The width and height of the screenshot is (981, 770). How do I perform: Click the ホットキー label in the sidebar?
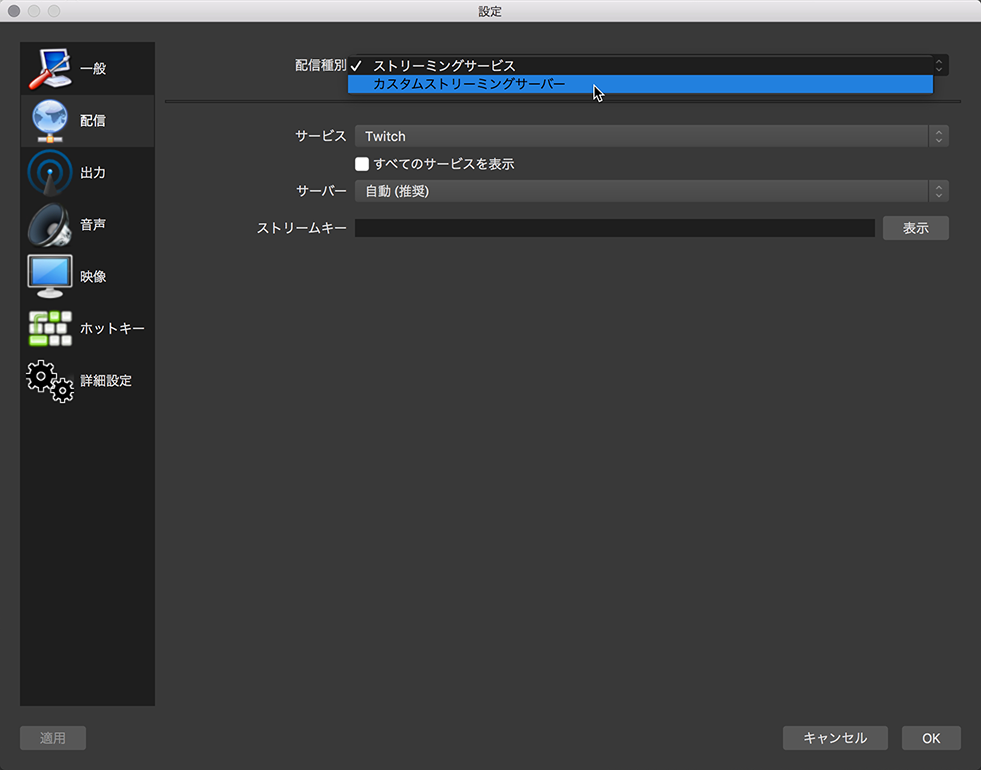[113, 328]
